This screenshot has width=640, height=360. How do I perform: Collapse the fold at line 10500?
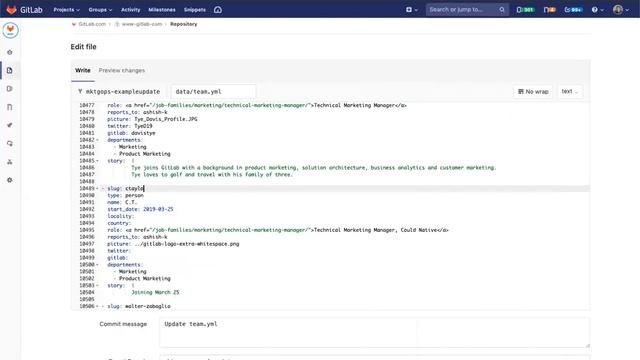tap(97, 265)
